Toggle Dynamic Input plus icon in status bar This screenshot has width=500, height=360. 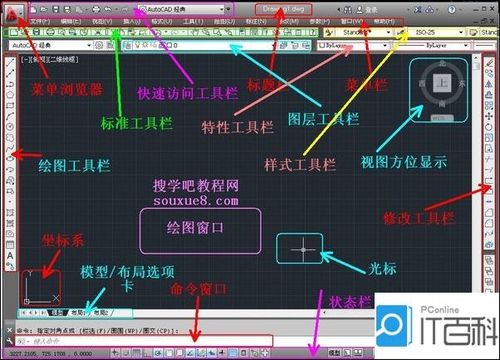click(212, 353)
